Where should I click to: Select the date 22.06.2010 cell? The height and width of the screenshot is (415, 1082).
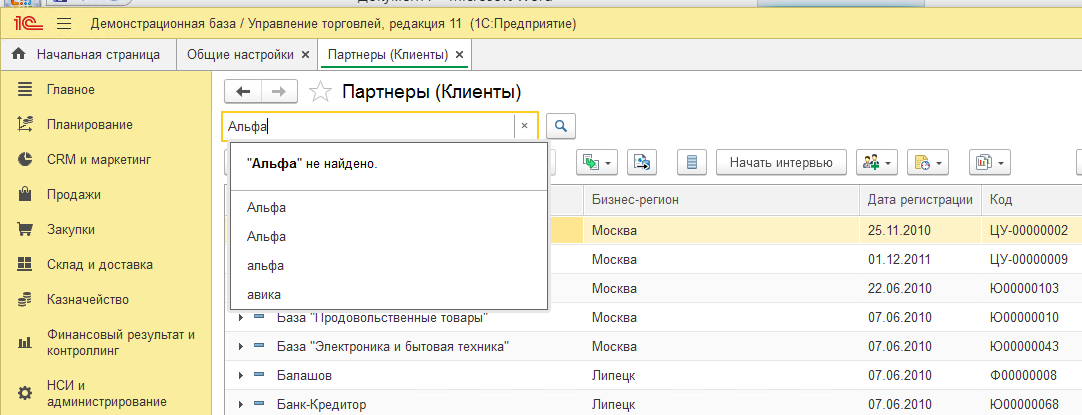920,289
